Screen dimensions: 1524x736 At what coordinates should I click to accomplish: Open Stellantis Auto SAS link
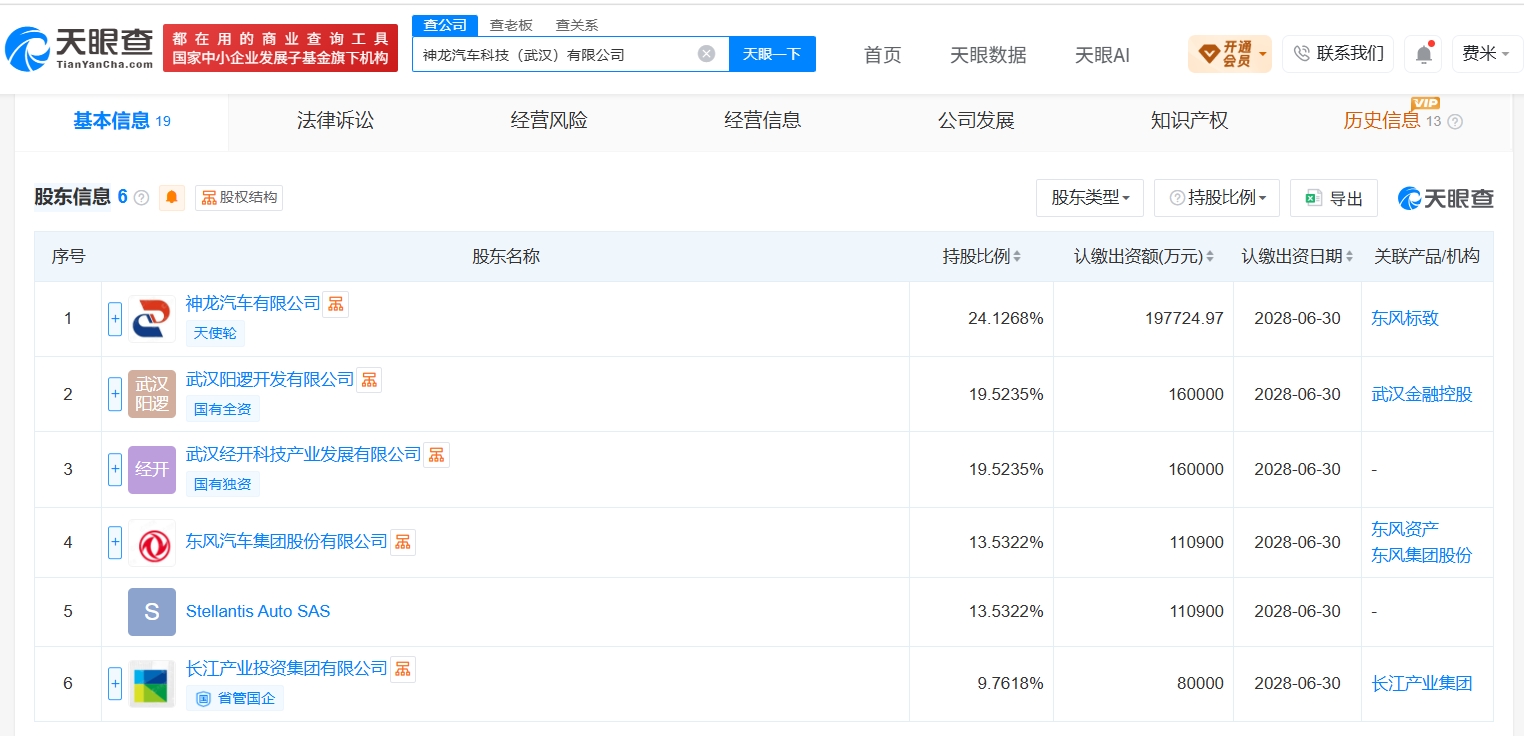(x=258, y=611)
